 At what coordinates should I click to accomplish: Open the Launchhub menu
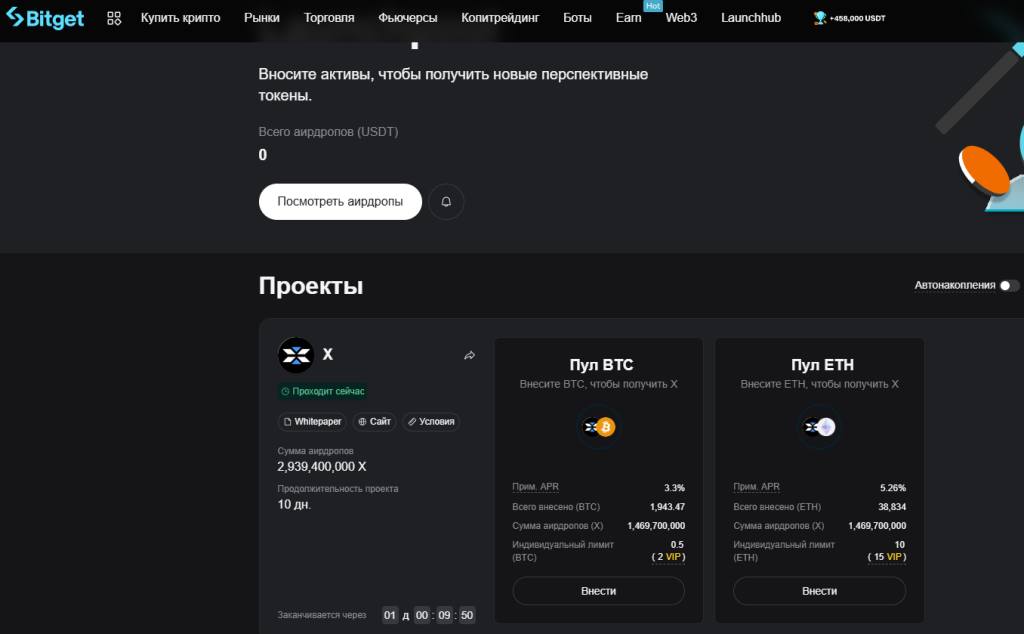pyautogui.click(x=751, y=18)
